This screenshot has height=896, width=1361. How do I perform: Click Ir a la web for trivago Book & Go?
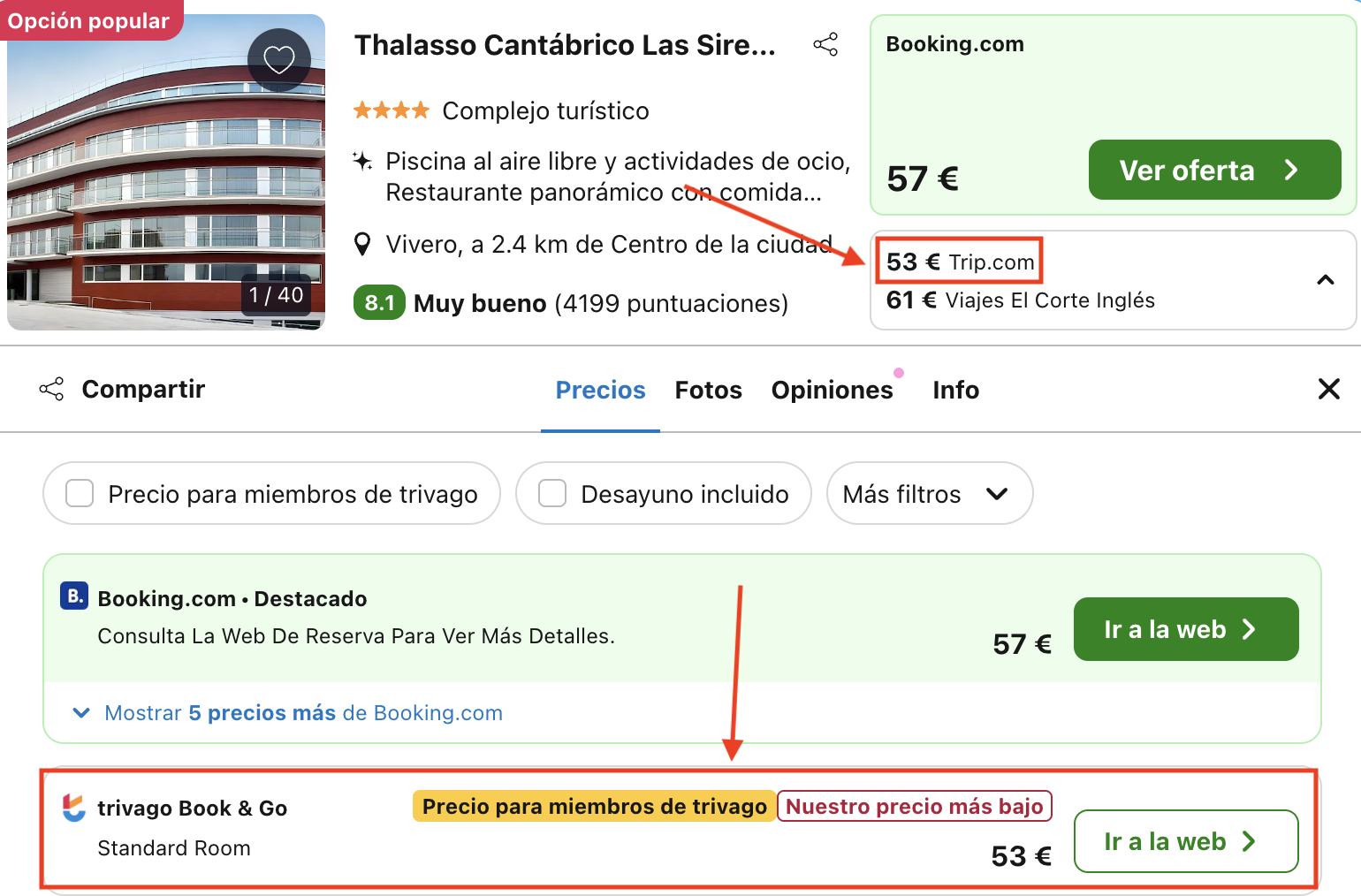(1185, 841)
